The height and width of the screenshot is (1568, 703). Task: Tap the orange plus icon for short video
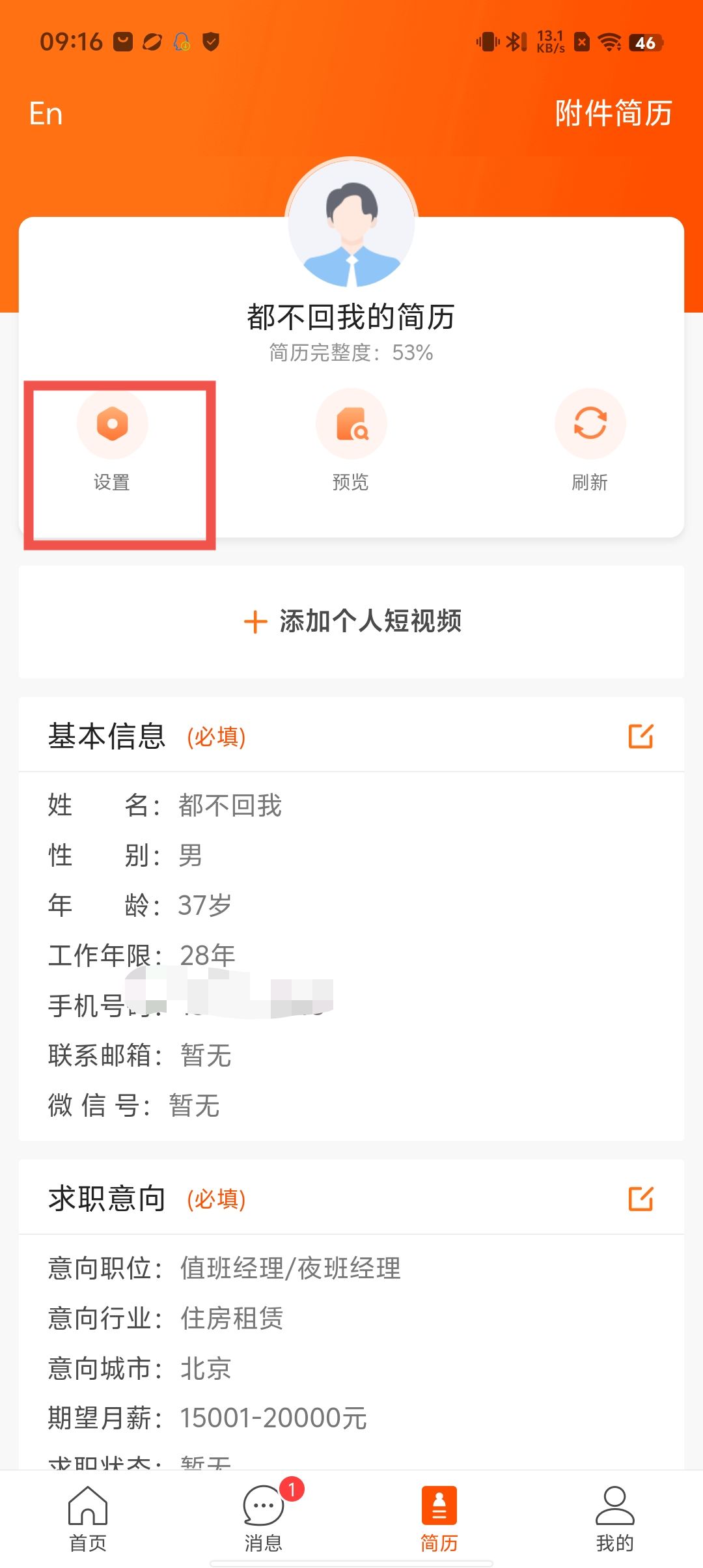(x=255, y=622)
